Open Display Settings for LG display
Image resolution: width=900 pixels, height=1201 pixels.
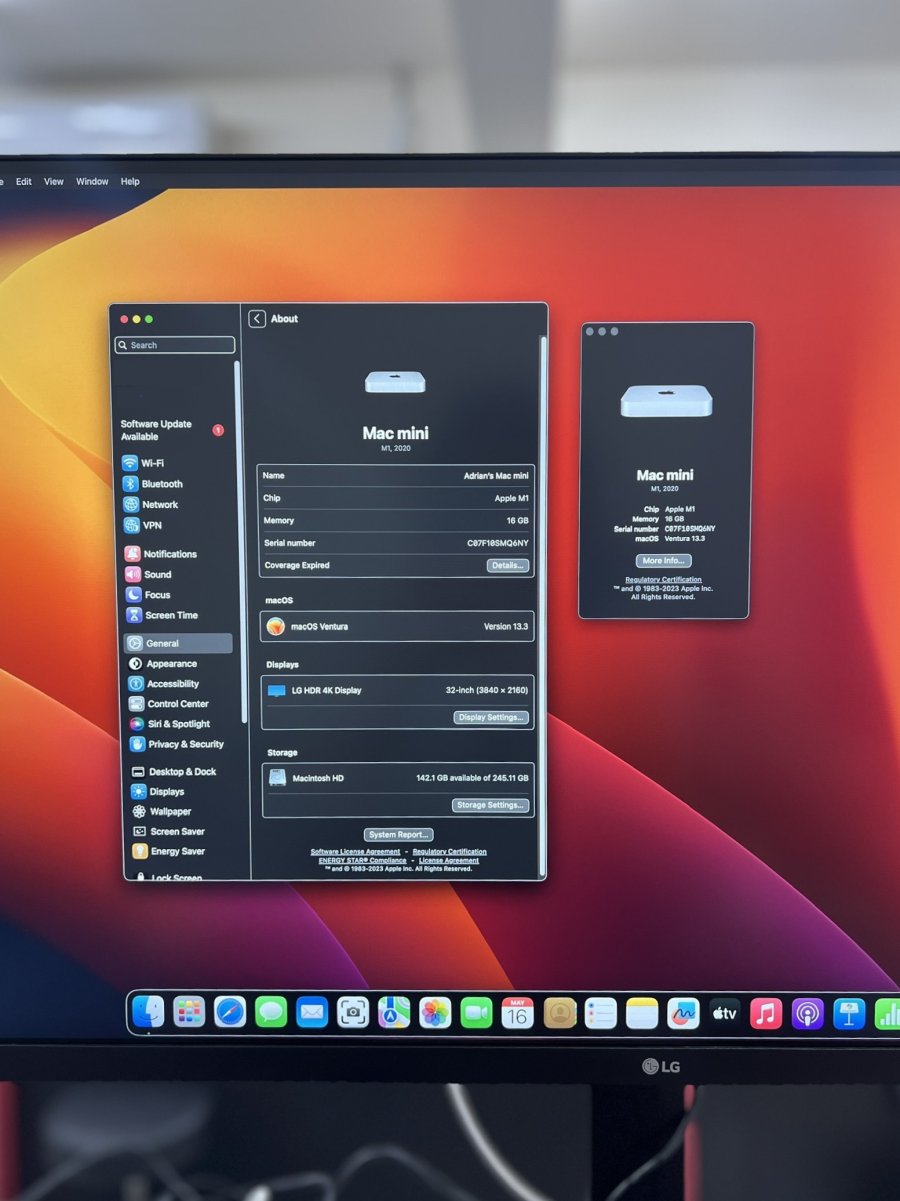[491, 717]
